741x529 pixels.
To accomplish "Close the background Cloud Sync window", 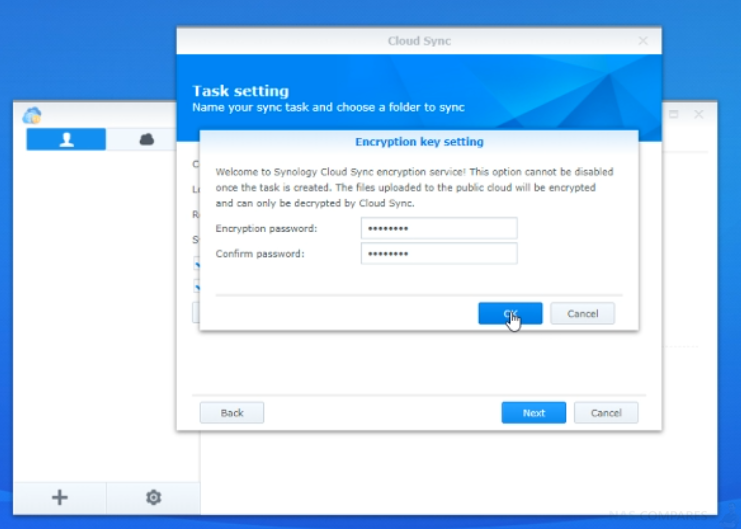I will 698,114.
